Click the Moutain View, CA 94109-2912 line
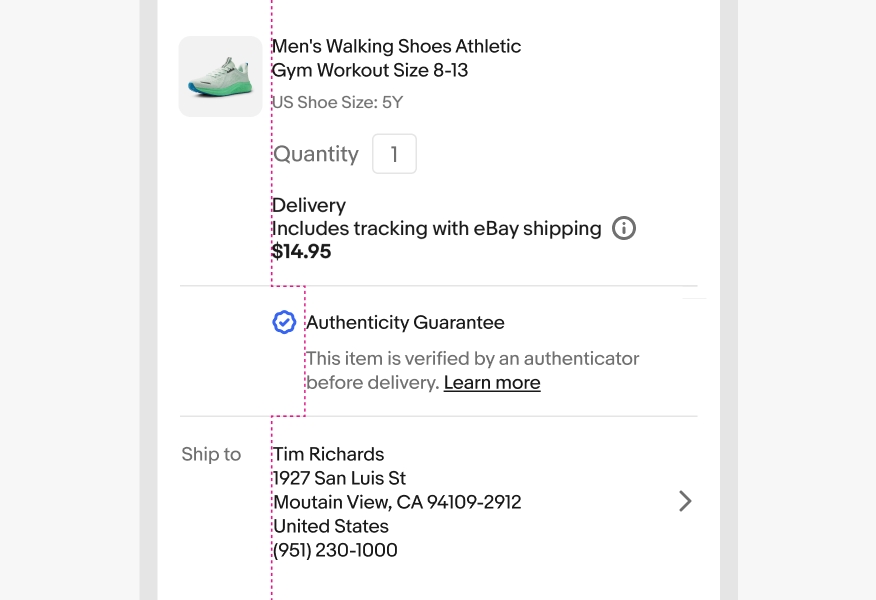This screenshot has width=876, height=600. tap(397, 502)
